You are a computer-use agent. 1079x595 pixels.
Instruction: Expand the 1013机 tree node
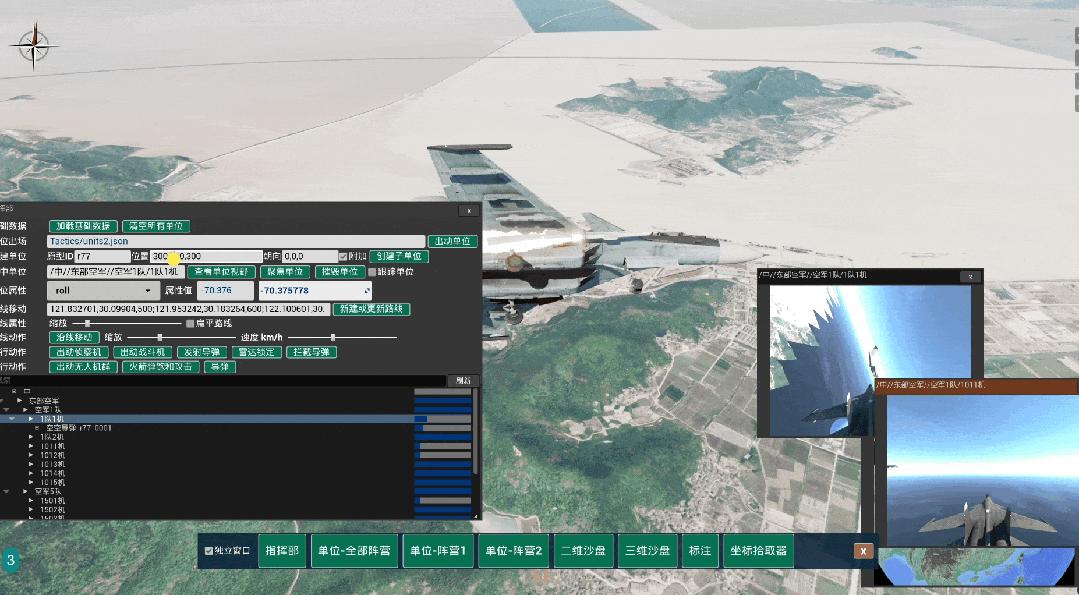[31, 464]
